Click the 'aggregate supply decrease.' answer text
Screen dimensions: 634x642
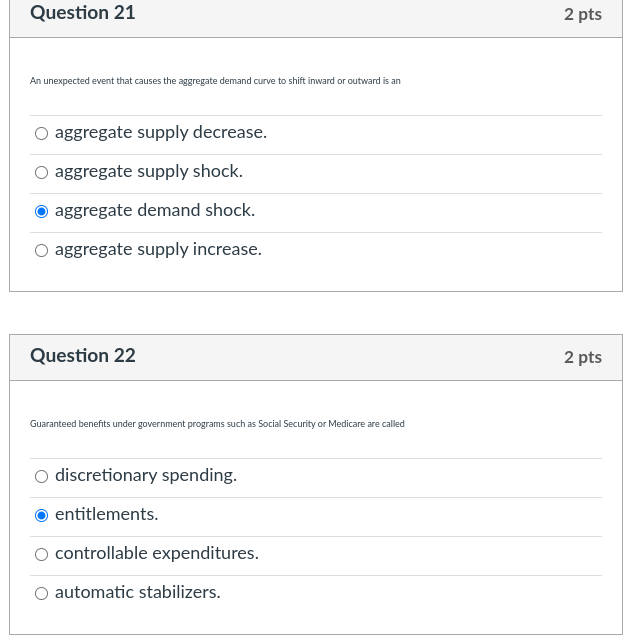(161, 133)
